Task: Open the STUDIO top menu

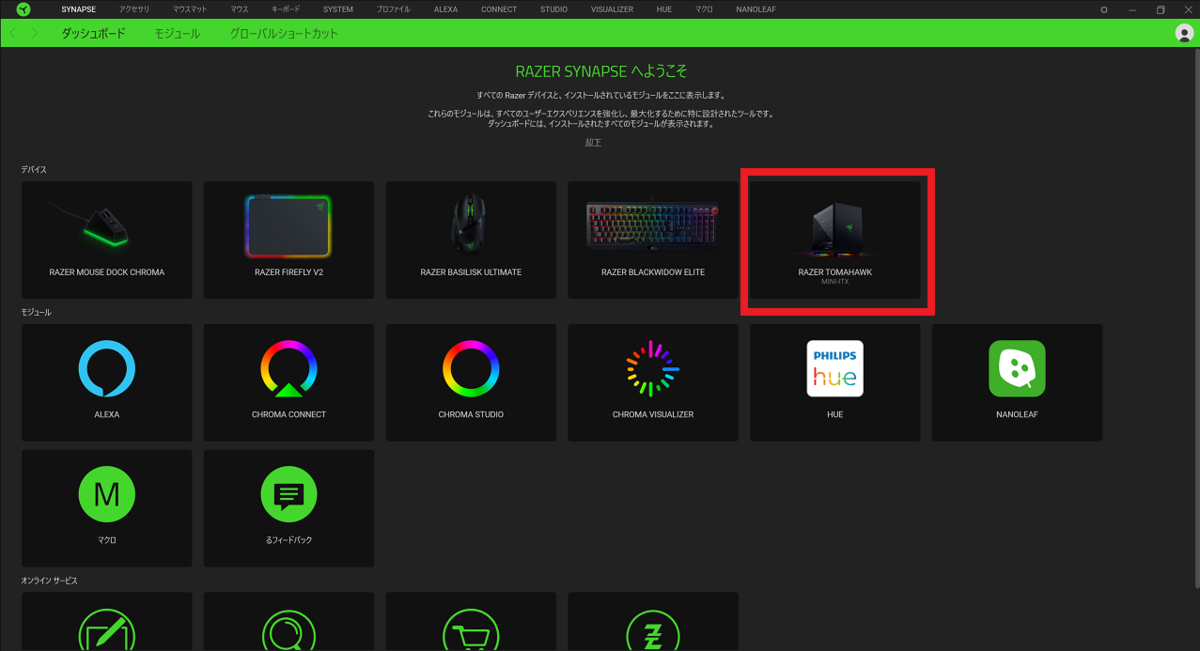Action: tap(554, 9)
